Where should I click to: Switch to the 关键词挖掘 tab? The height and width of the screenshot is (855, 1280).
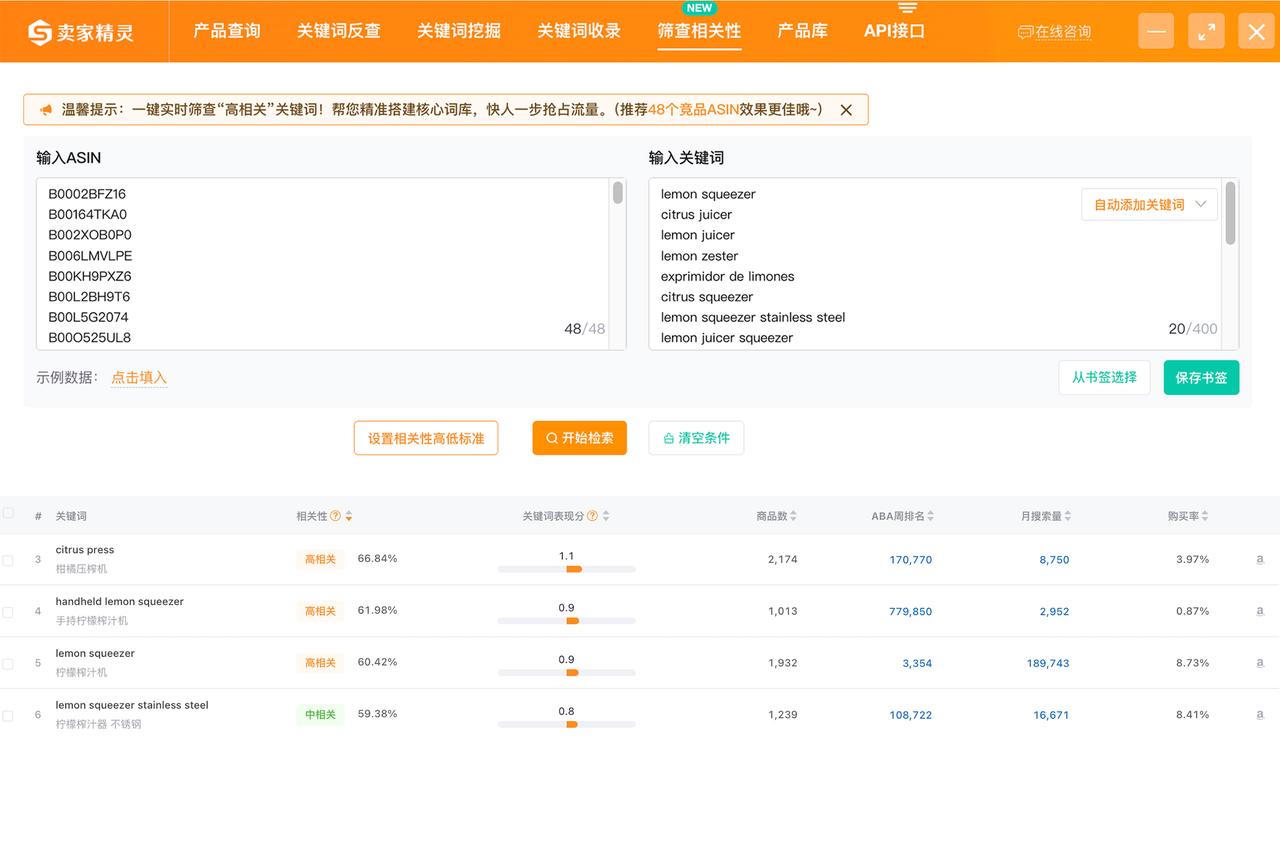459,31
